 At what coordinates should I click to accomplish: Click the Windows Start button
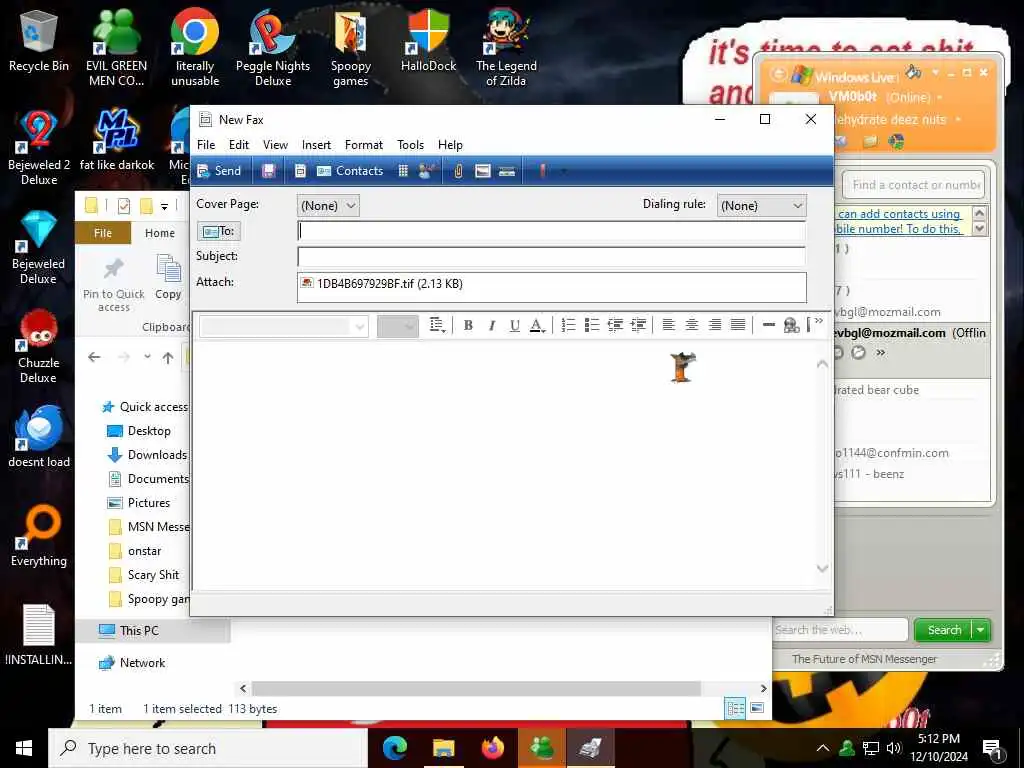pos(24,748)
